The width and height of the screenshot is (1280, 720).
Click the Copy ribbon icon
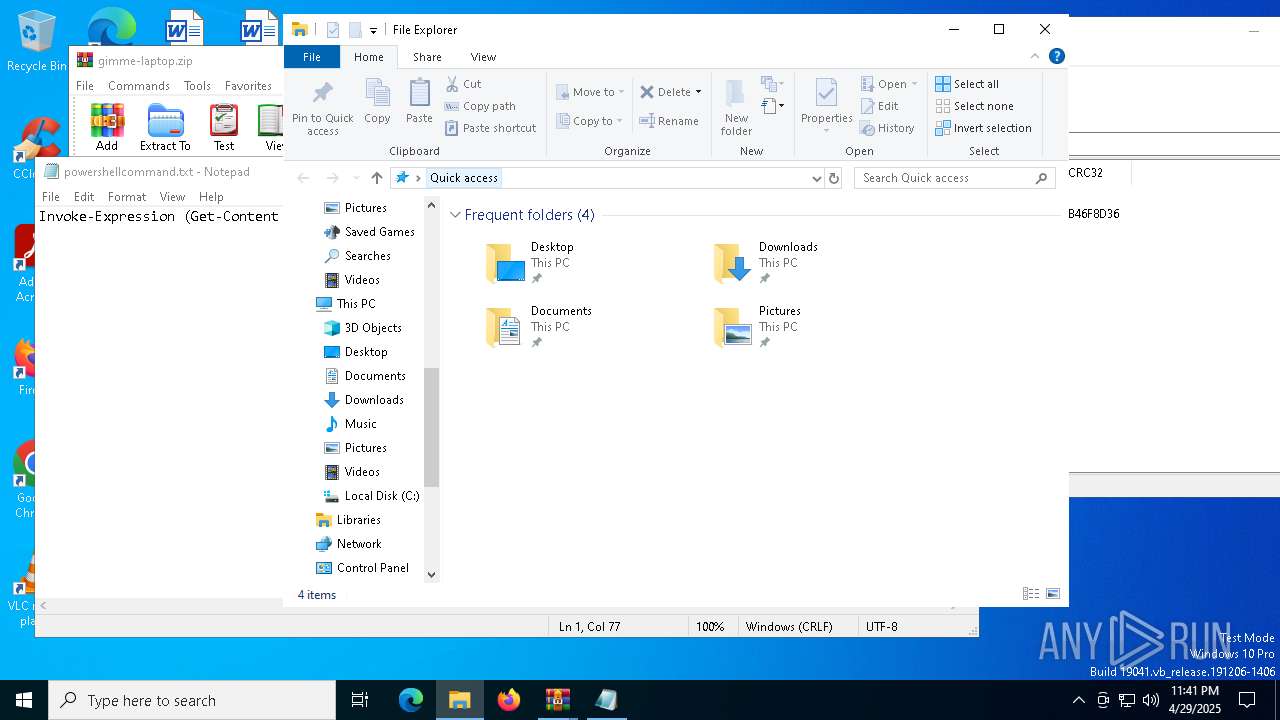pyautogui.click(x=377, y=101)
